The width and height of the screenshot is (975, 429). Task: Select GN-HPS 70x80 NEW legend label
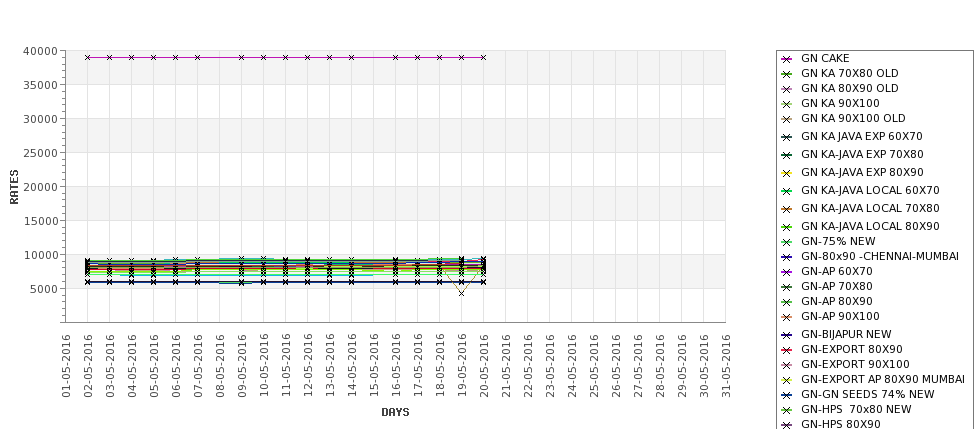pyautogui.click(x=856, y=409)
